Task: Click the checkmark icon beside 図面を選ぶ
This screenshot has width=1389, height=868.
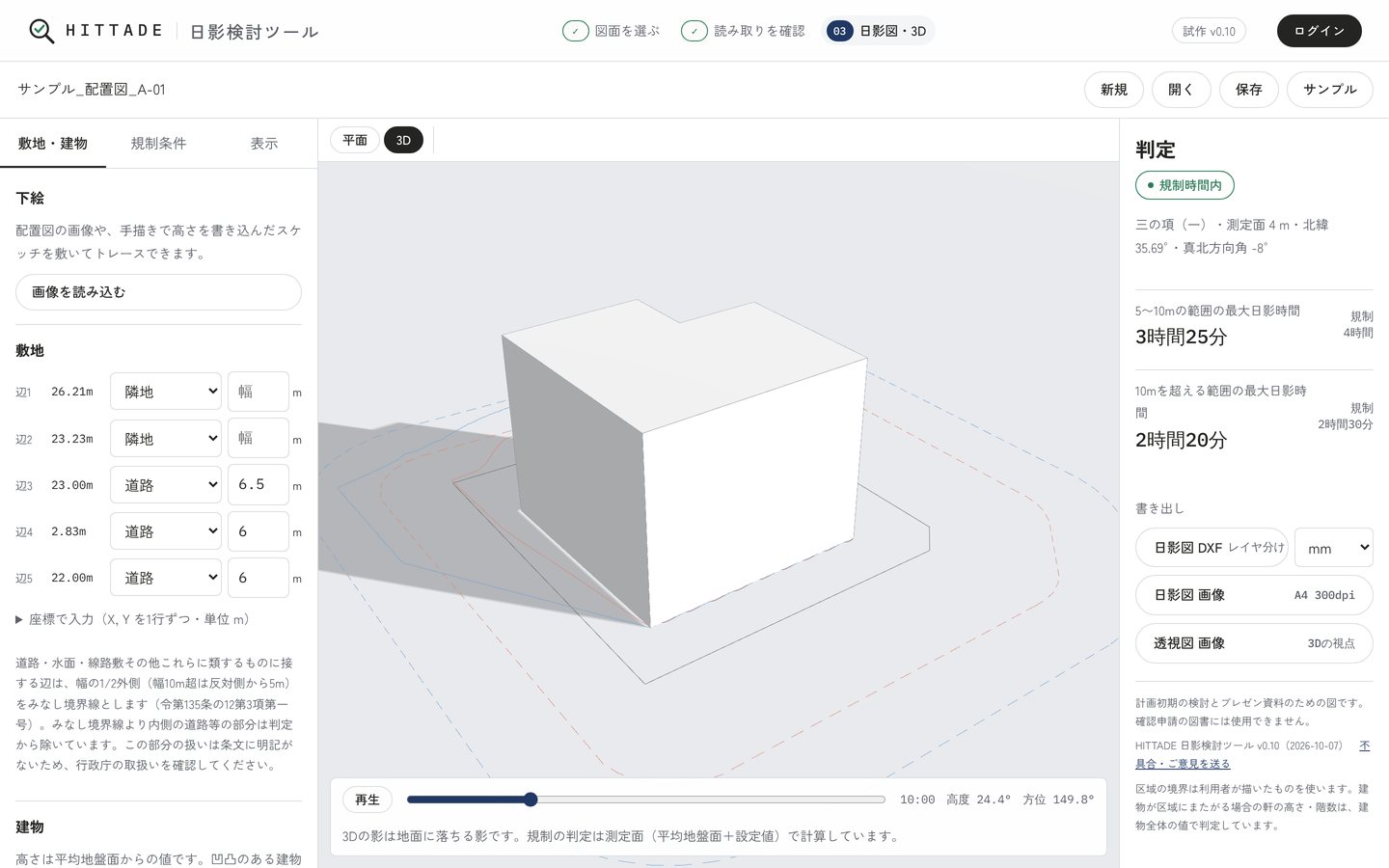Action: point(576,31)
